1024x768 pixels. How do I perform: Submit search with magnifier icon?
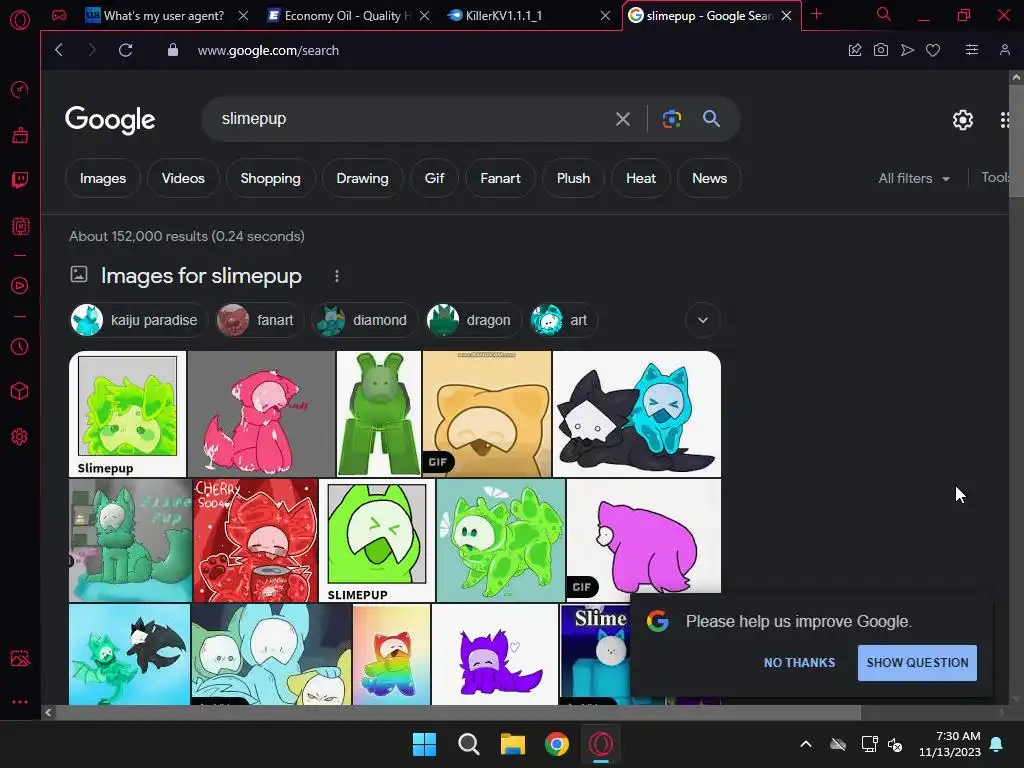click(x=711, y=119)
